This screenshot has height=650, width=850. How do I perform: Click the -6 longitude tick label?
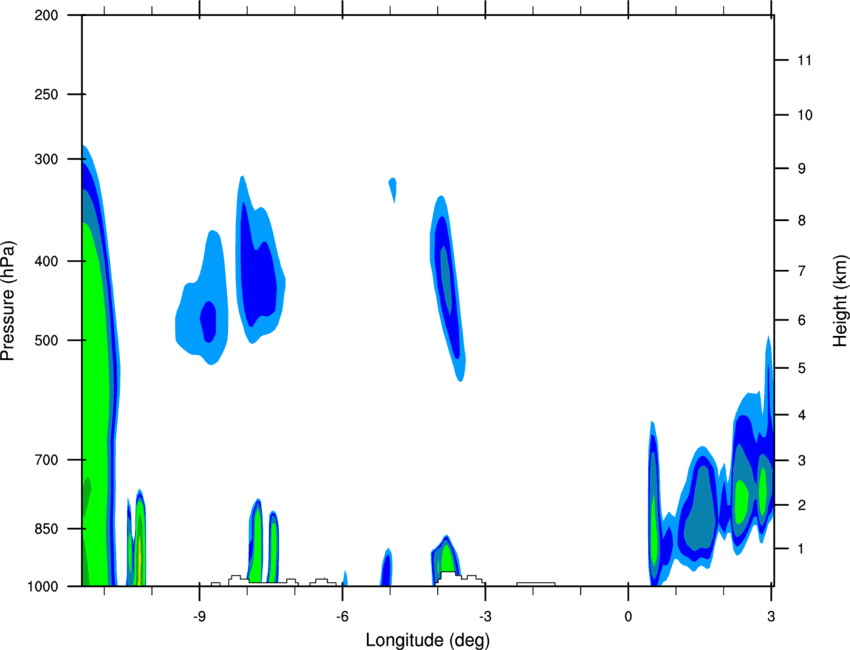pos(342,617)
